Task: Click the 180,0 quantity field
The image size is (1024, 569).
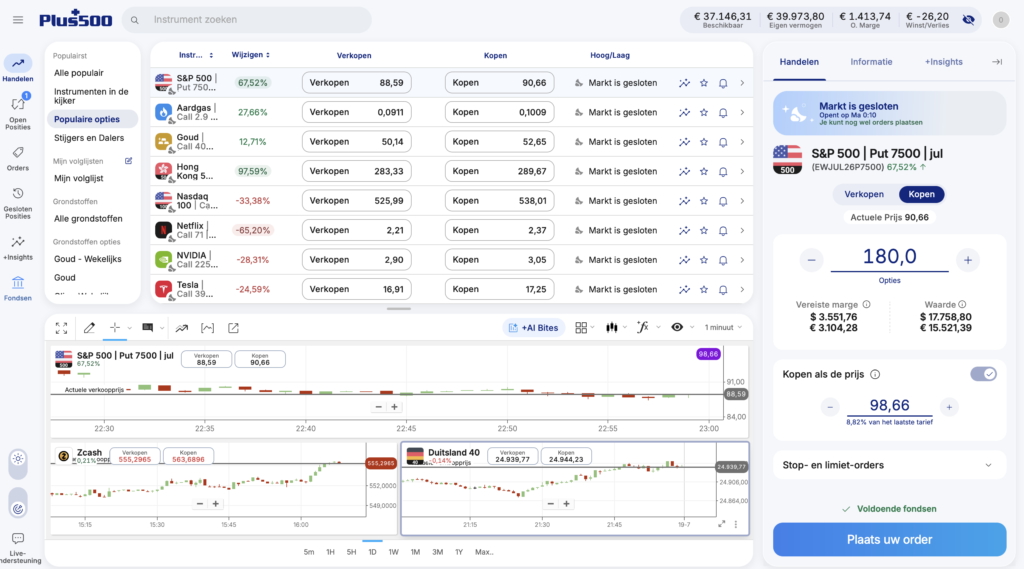Action: coord(889,257)
